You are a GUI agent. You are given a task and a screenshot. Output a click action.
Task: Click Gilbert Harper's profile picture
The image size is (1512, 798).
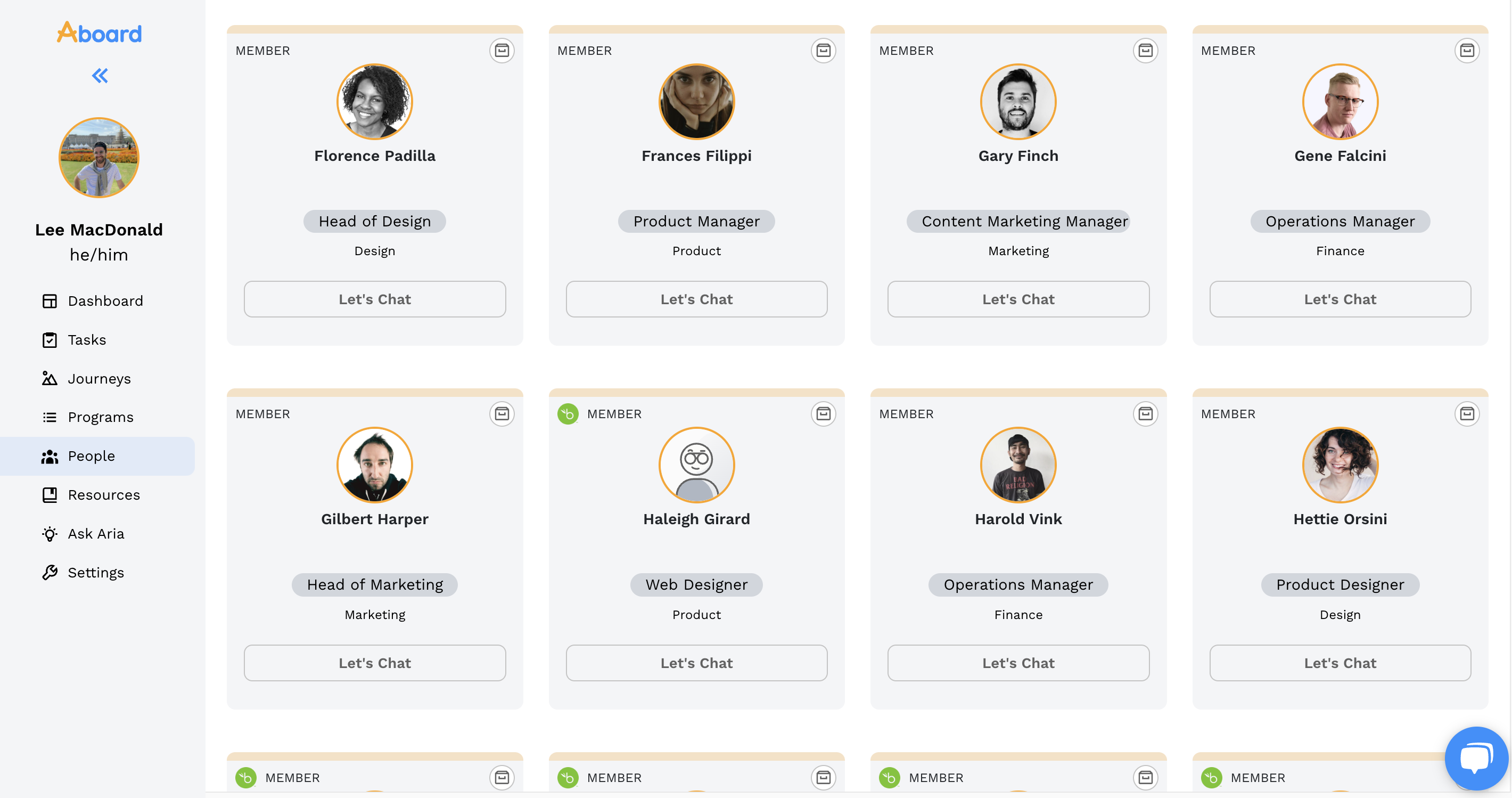click(x=374, y=465)
